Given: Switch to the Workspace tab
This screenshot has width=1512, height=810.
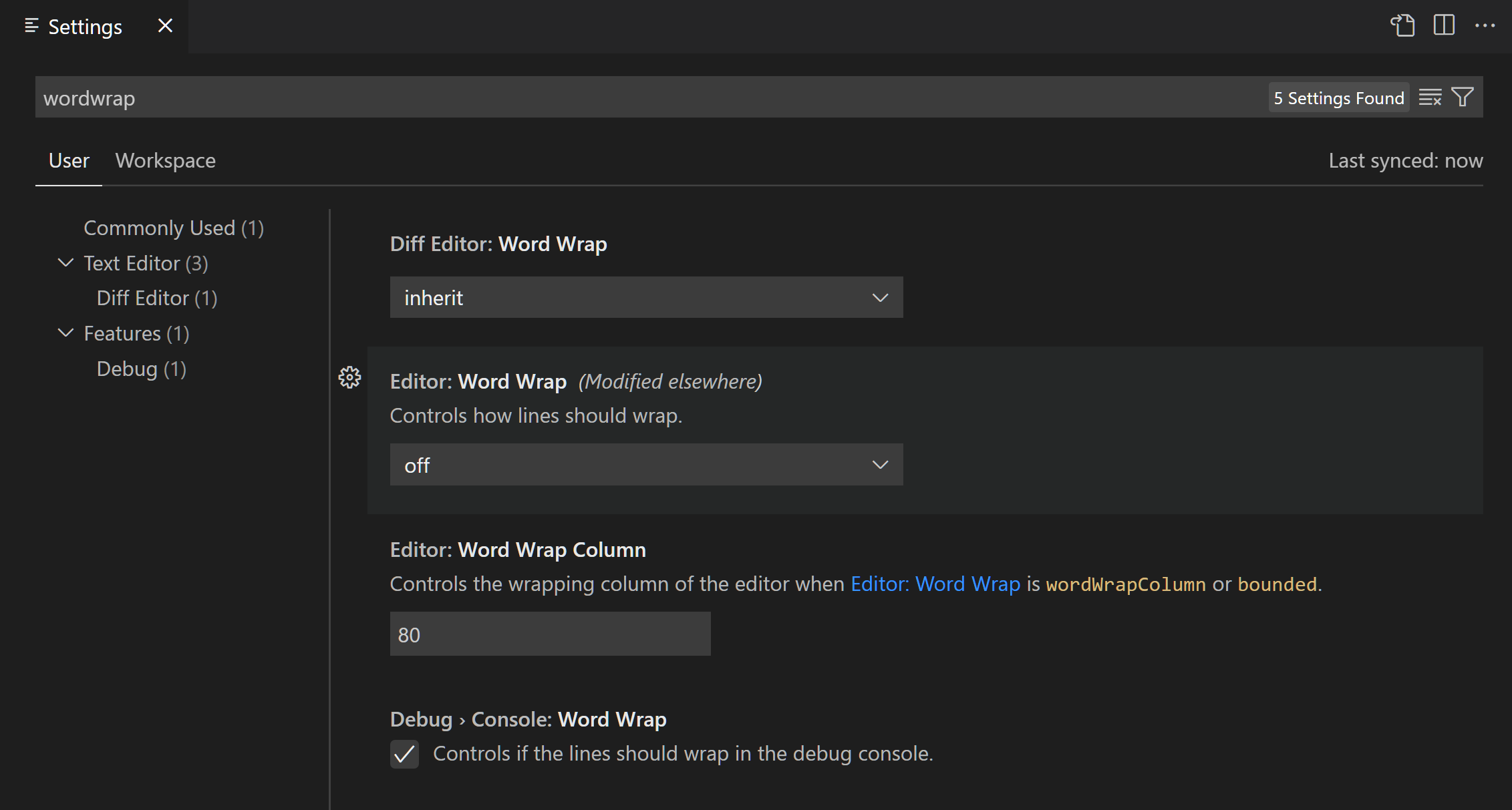Looking at the screenshot, I should [165, 160].
